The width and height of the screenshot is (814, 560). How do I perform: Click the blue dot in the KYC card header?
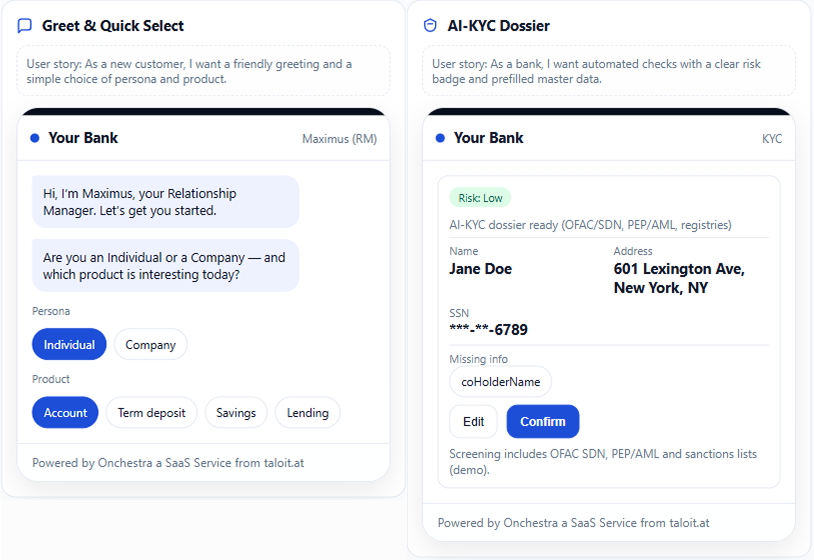(440, 138)
